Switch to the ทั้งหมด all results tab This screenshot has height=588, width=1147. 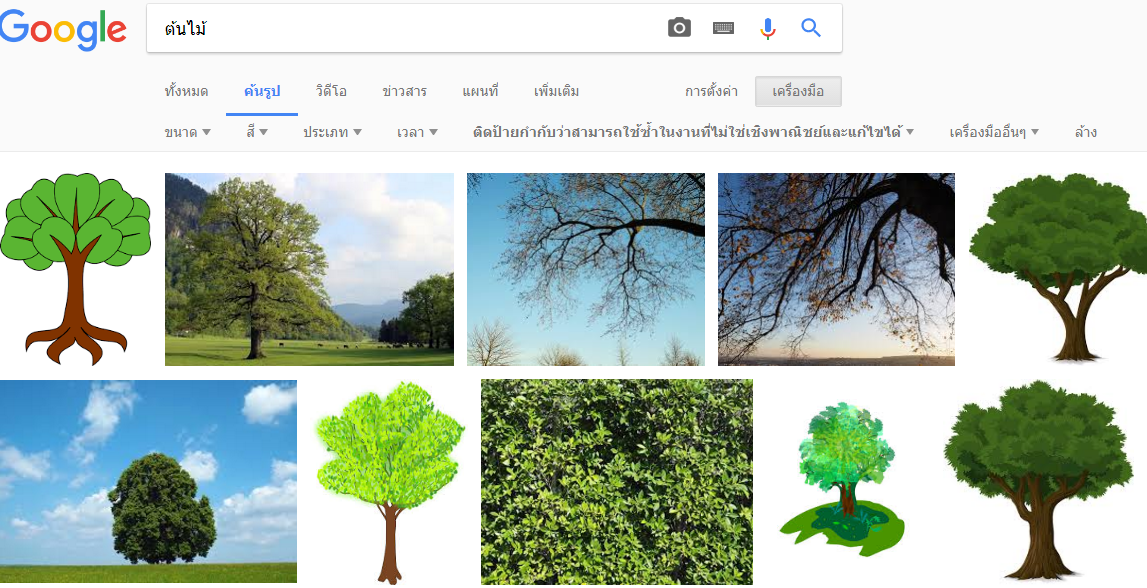[x=186, y=91]
